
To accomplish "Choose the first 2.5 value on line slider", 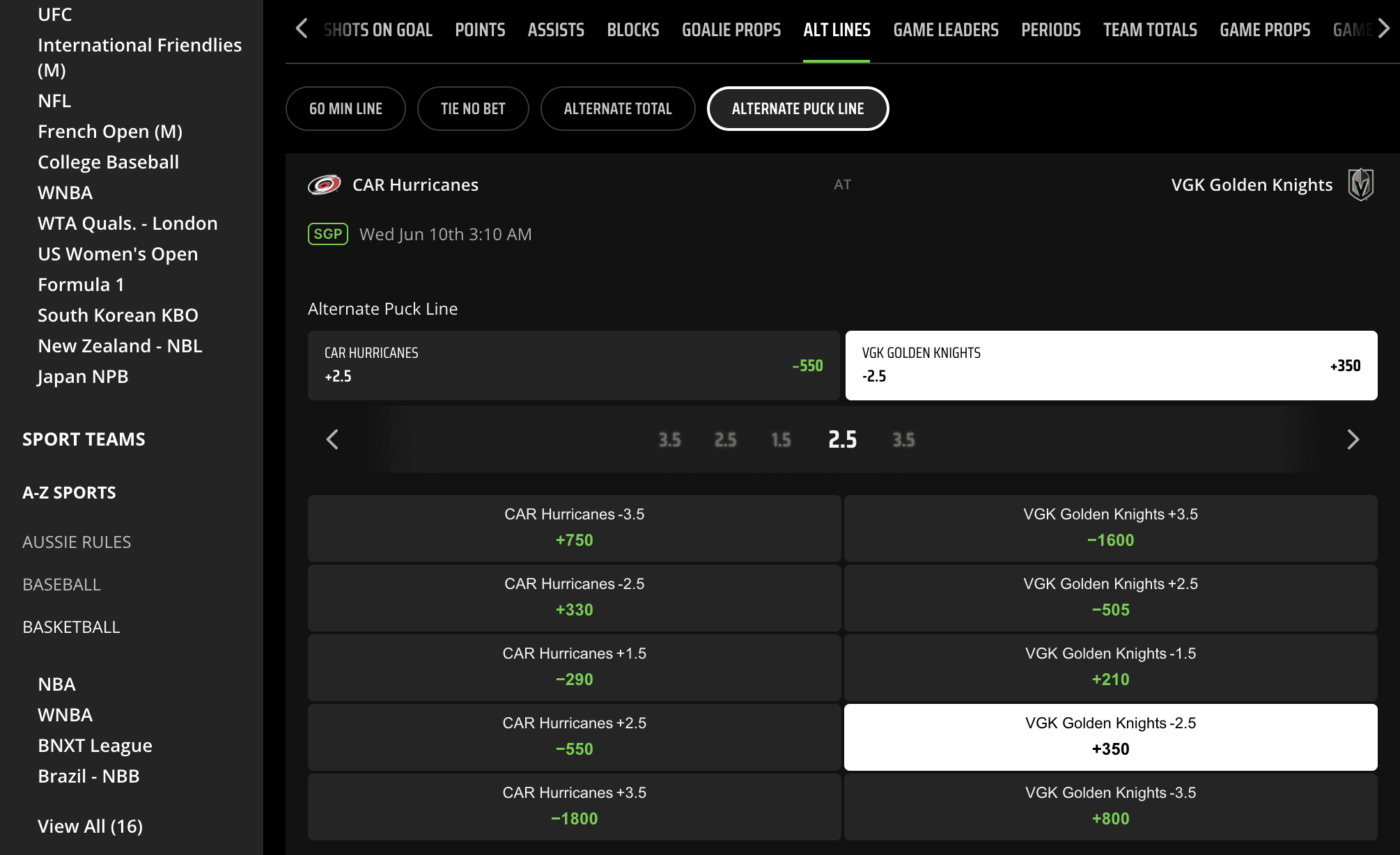I will [725, 440].
